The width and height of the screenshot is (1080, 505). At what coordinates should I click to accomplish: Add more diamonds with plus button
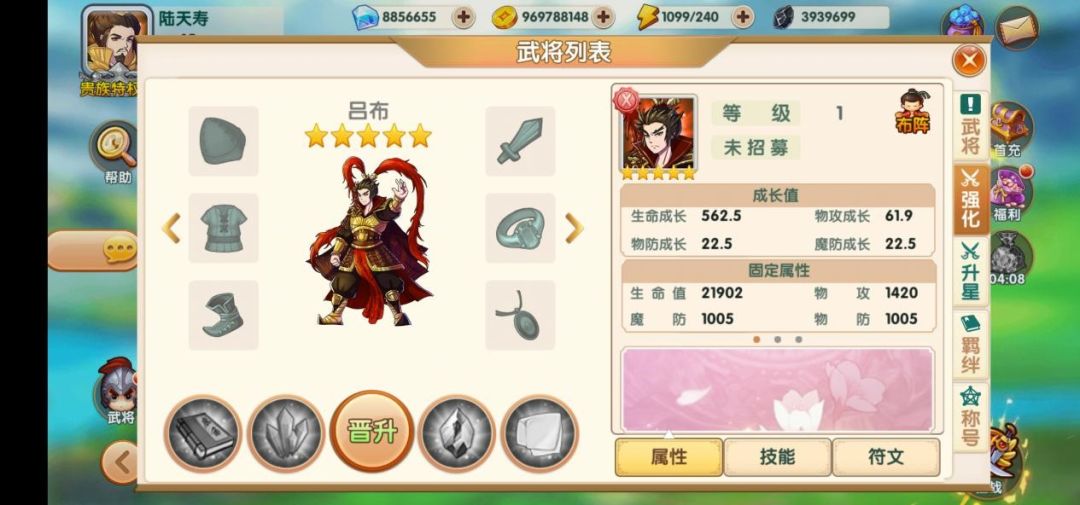pyautogui.click(x=464, y=17)
